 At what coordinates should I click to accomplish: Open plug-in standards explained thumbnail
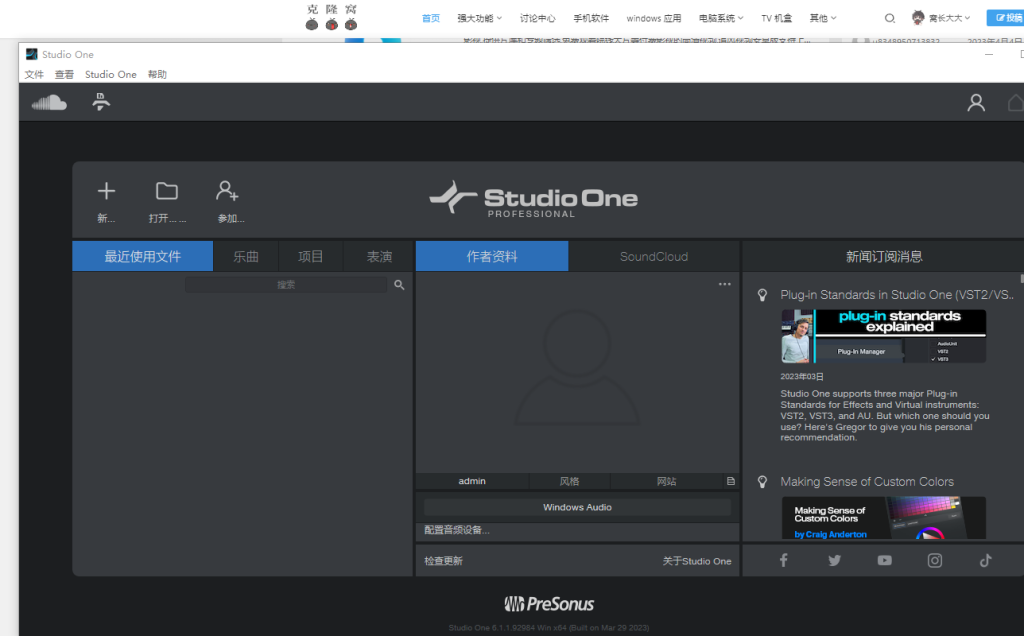click(884, 336)
